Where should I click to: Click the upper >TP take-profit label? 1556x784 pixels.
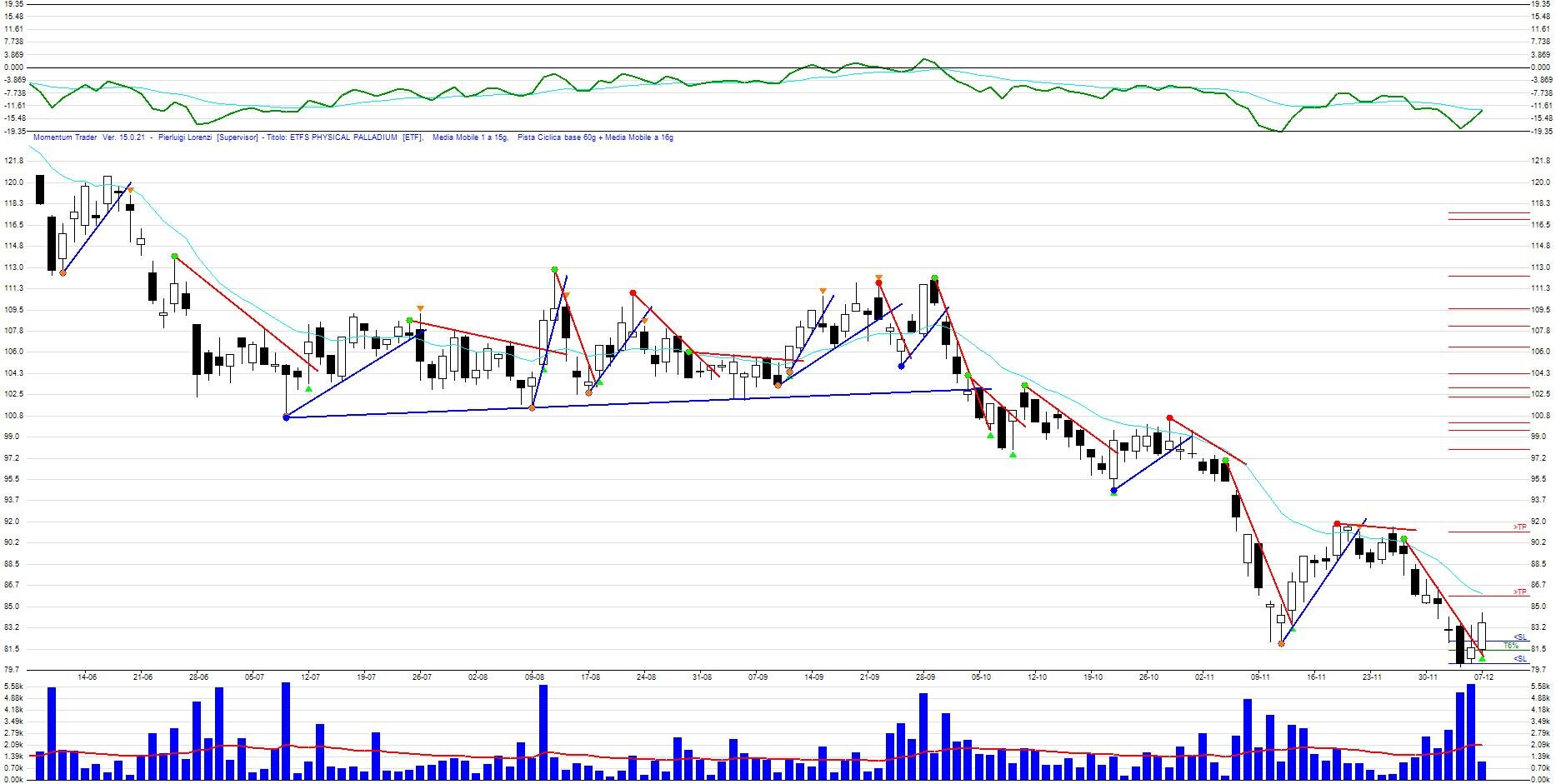1520,527
